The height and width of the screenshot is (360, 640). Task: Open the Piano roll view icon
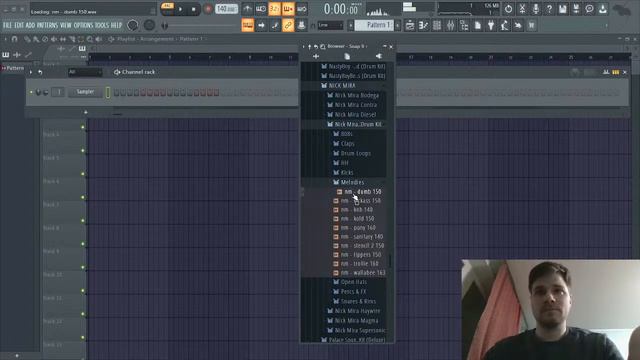point(423,25)
